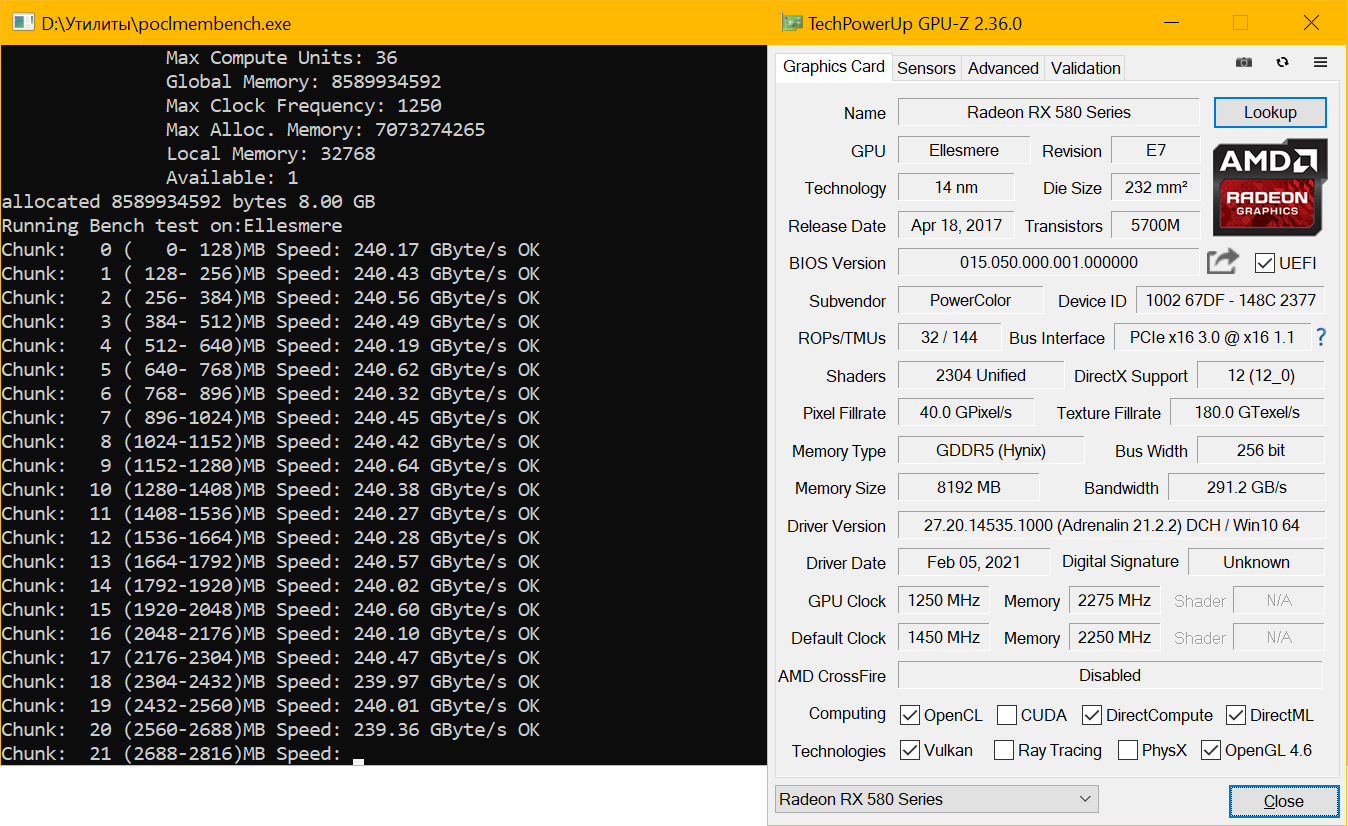1348x826 pixels.
Task: Click the Memory Type field GDDR5 (Hynix)
Action: tap(990, 450)
